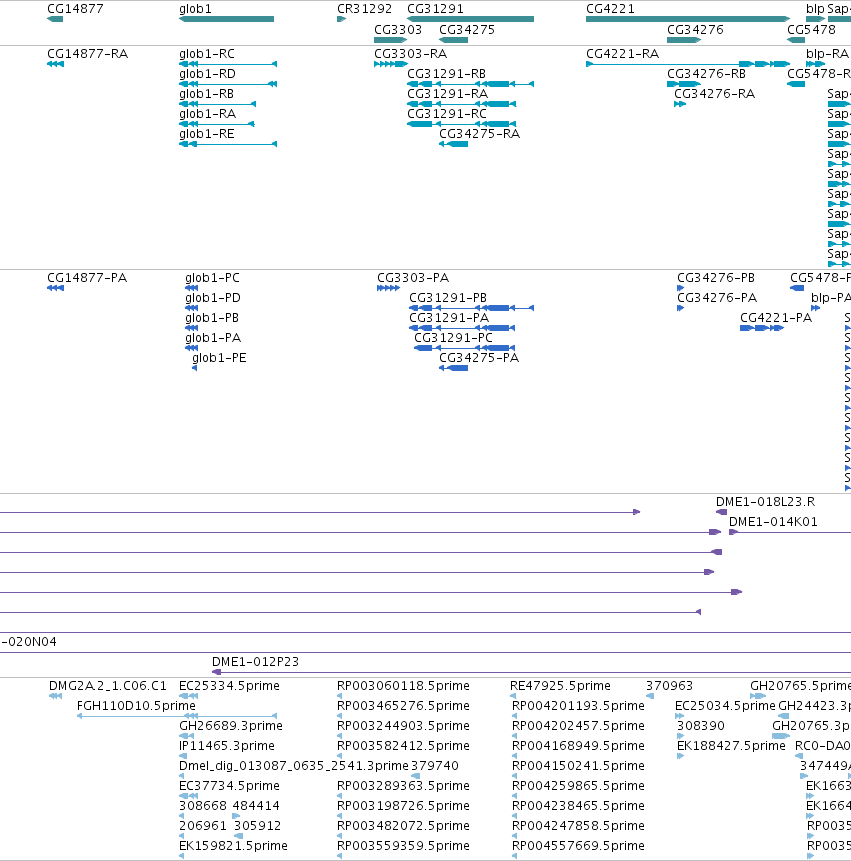Select protein CG3303-PA
The width and height of the screenshot is (851, 861).
413,278
